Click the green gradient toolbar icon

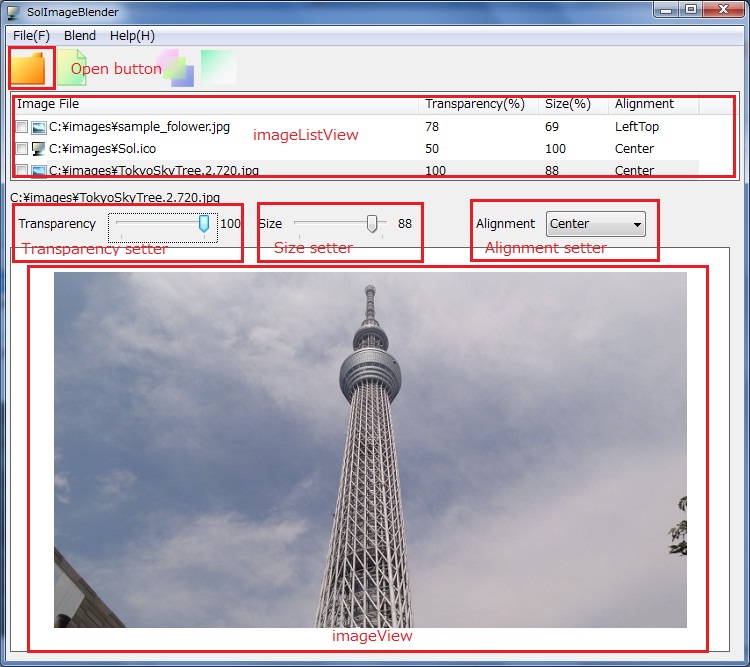219,67
